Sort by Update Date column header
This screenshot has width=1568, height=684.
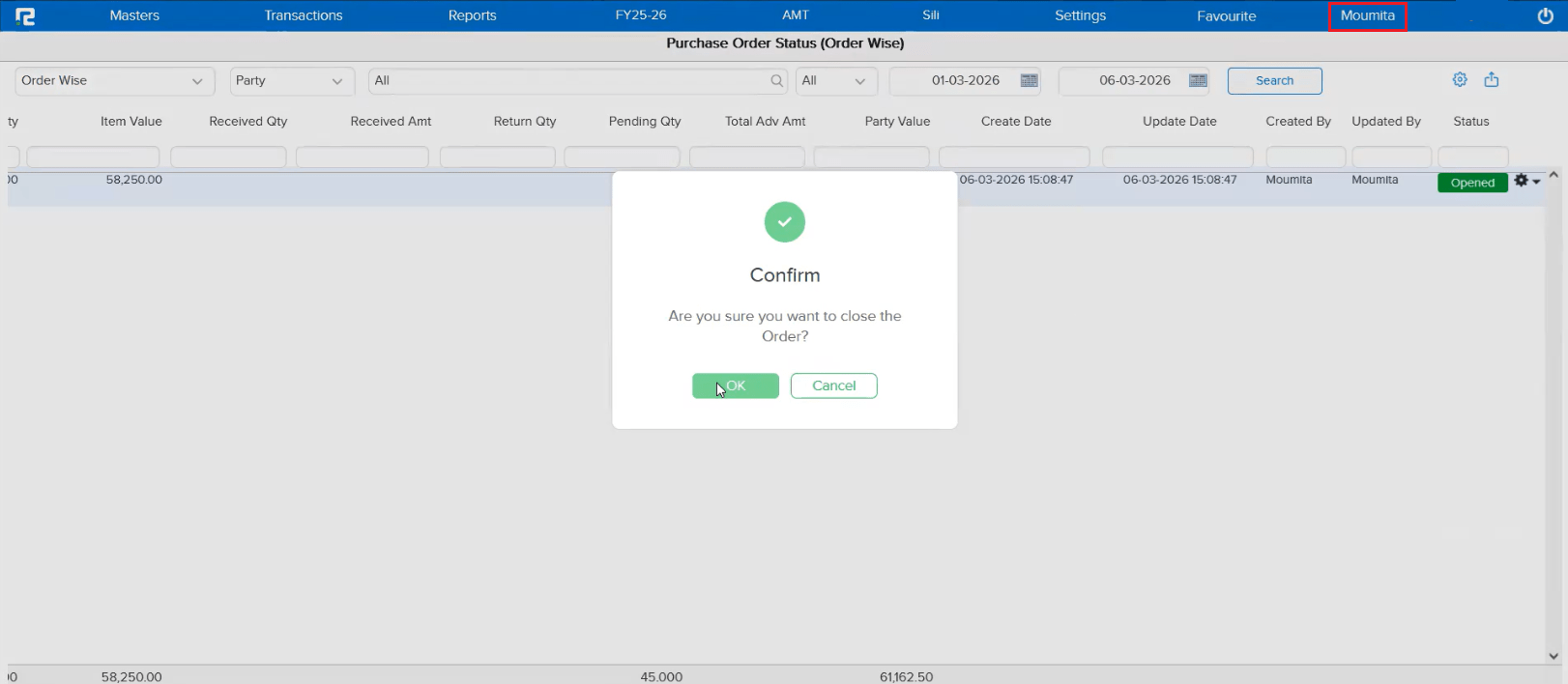pos(1179,122)
